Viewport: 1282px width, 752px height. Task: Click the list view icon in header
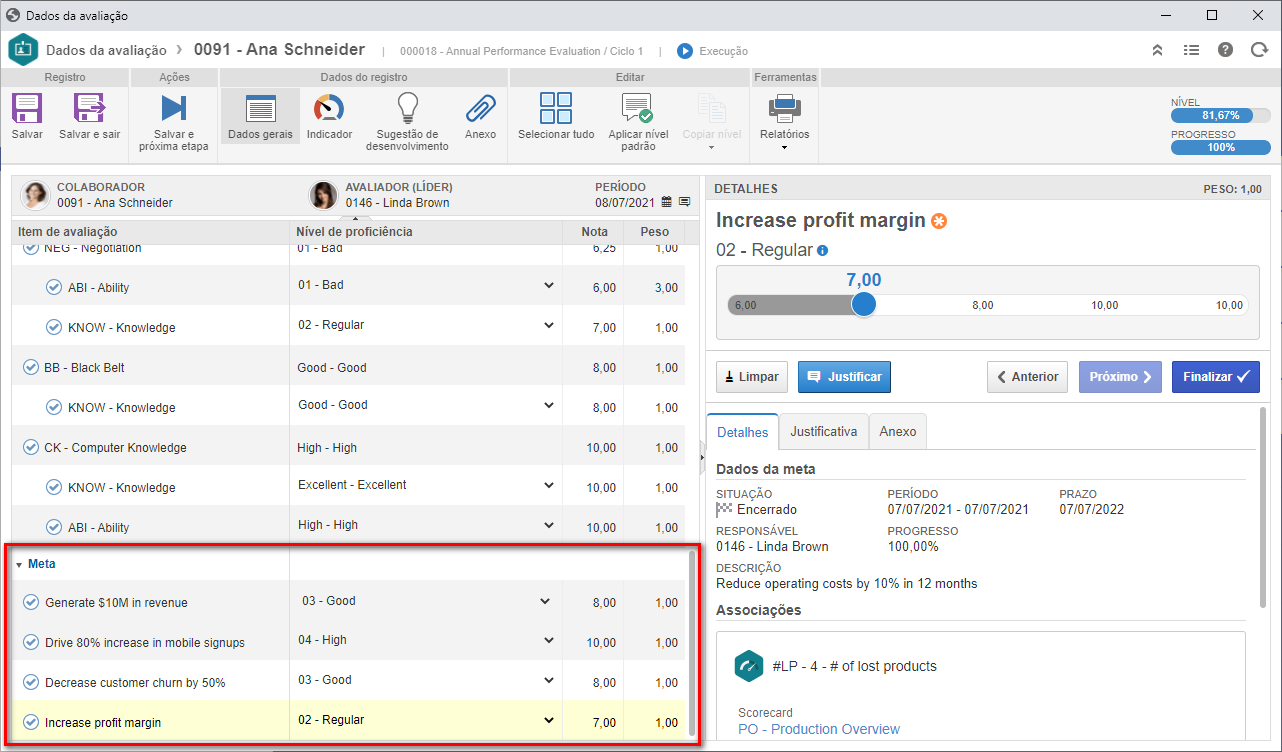(1191, 50)
